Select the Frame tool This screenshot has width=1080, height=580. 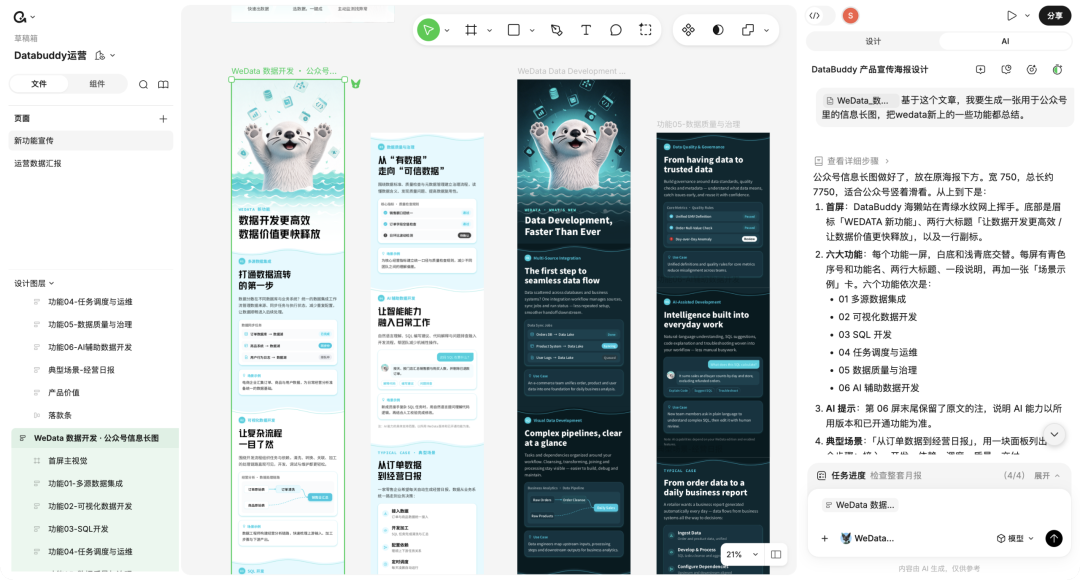471,30
